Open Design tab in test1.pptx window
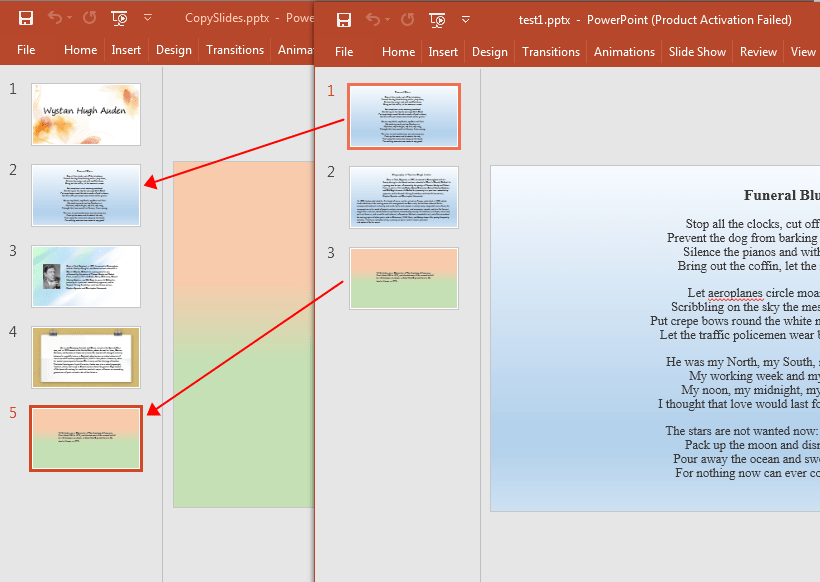This screenshot has width=820, height=582. (490, 52)
